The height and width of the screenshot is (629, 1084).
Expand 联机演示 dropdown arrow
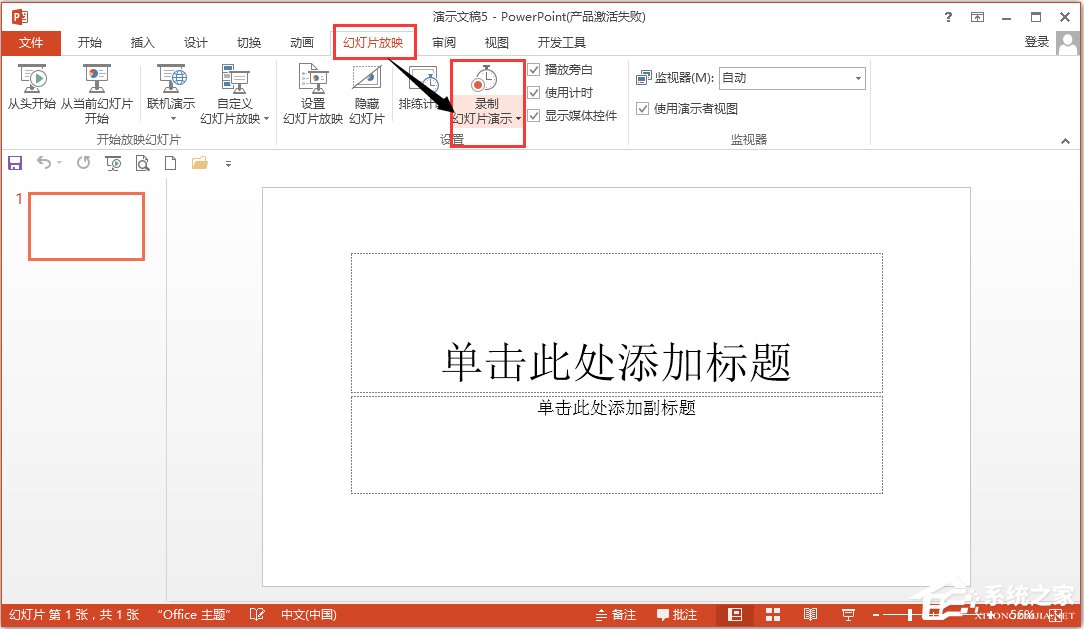pyautogui.click(x=173, y=119)
